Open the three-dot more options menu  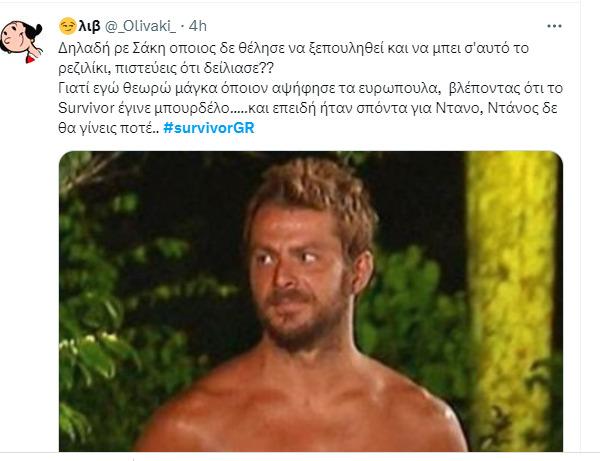tap(554, 26)
